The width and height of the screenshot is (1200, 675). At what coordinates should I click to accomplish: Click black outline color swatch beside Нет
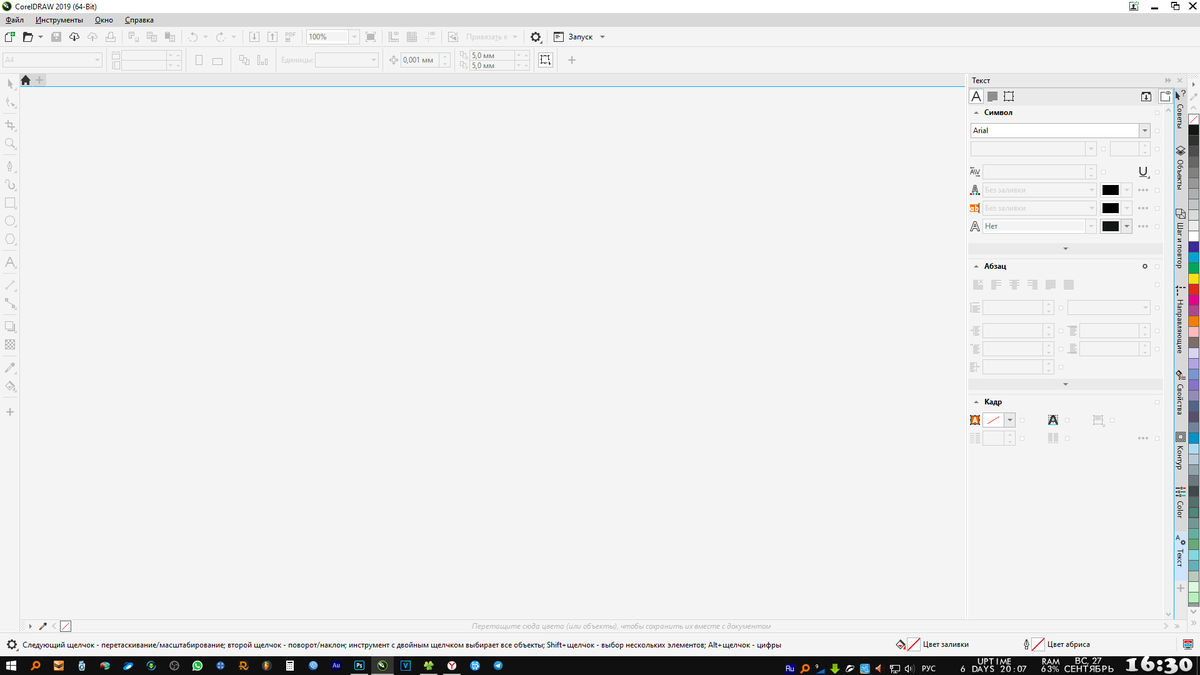[x=1110, y=226]
